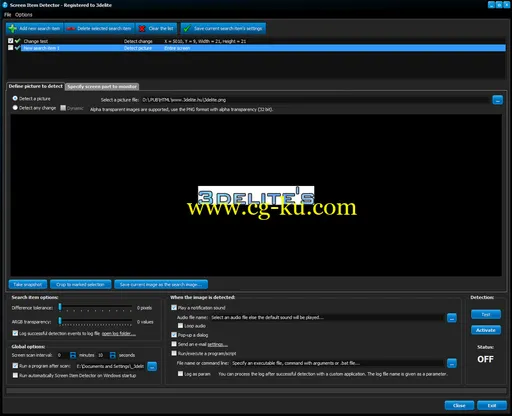Image resolution: width=512 pixels, height=416 pixels.
Task: Select Detect any change radio button
Action: (x=15, y=108)
